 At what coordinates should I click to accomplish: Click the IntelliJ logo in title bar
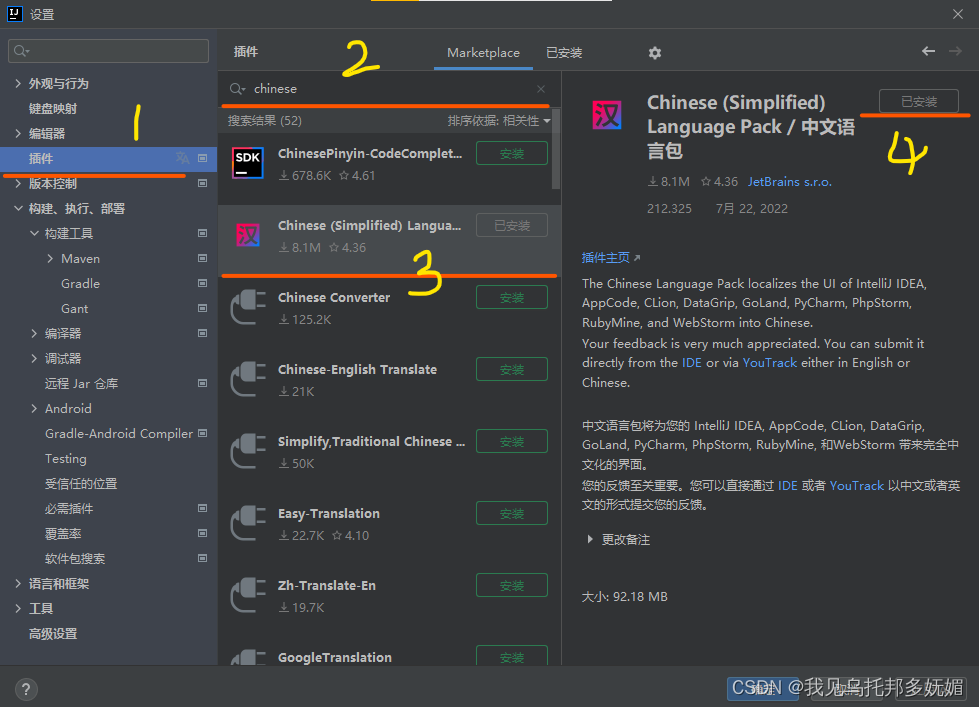tap(14, 14)
